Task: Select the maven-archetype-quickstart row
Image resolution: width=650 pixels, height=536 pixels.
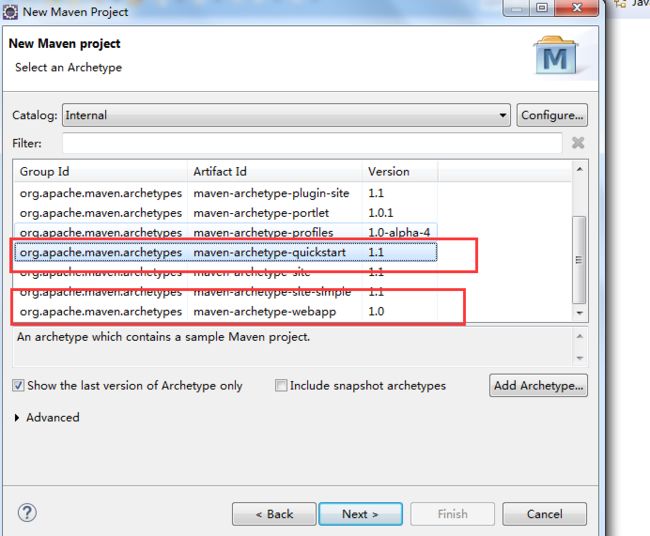Action: tap(226, 252)
